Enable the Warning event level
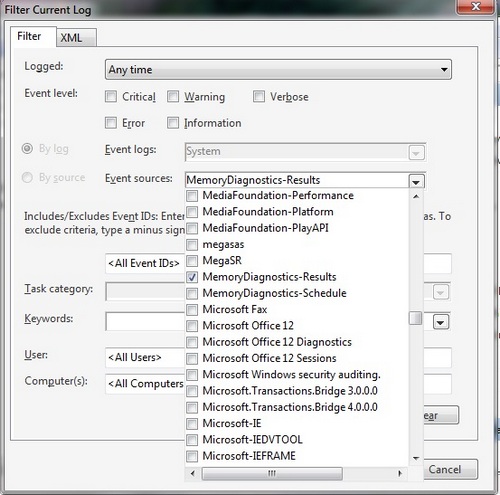The height and width of the screenshot is (495, 500). tap(173, 97)
